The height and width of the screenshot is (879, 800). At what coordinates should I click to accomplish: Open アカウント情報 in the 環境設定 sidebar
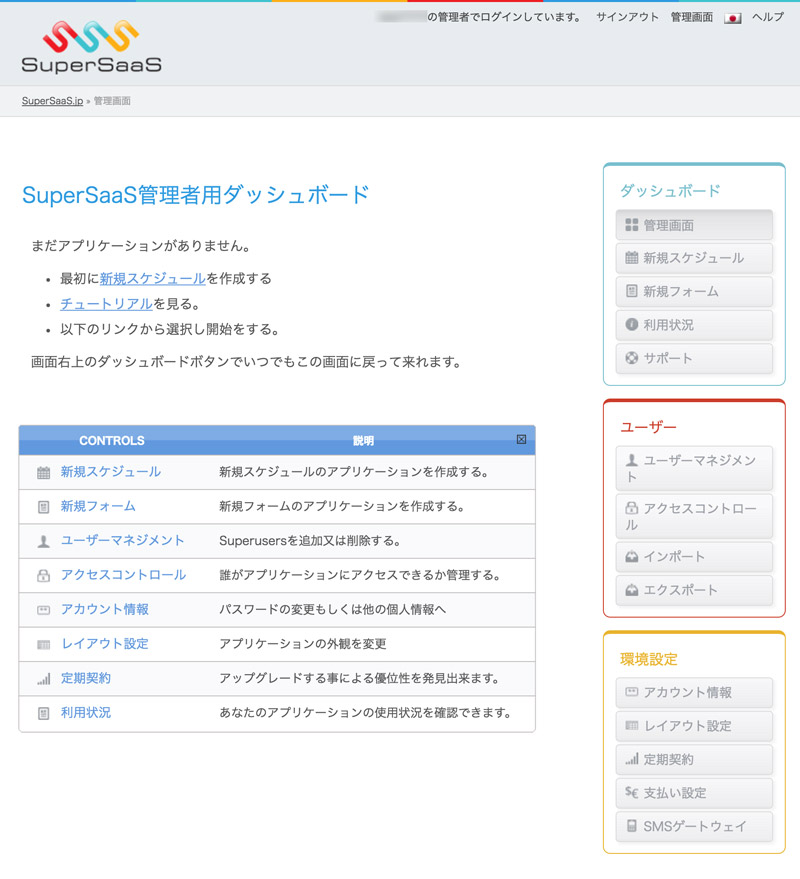(694, 693)
